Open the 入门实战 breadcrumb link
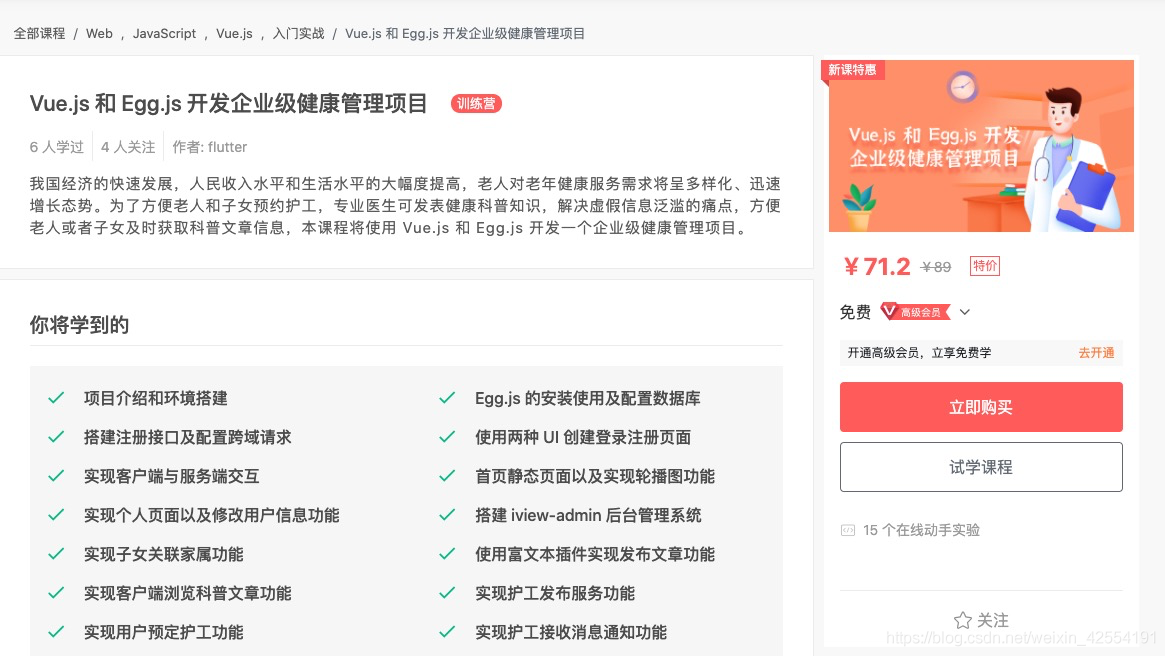 (299, 33)
